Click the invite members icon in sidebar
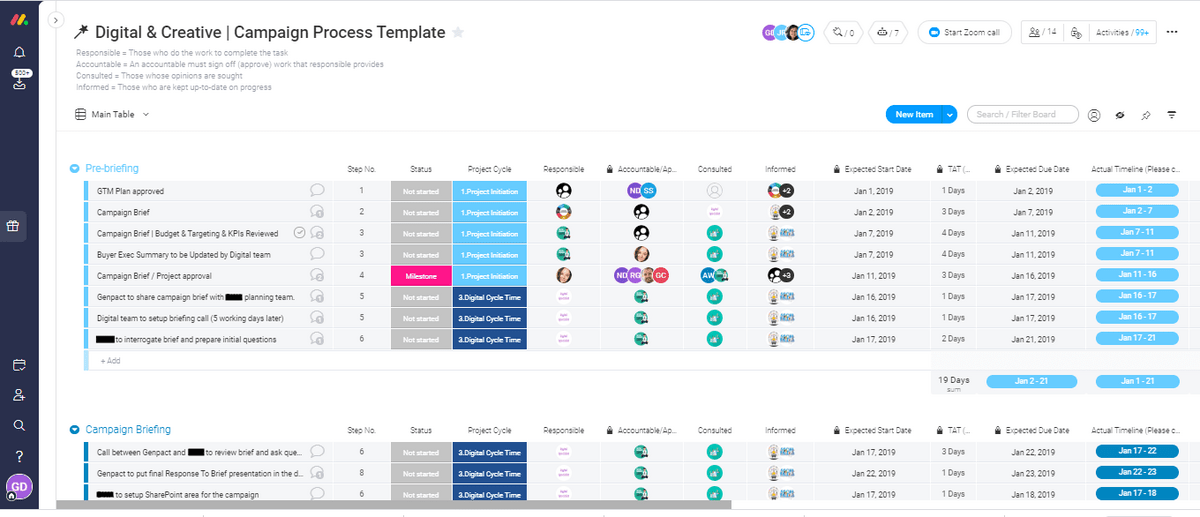 pos(19,395)
